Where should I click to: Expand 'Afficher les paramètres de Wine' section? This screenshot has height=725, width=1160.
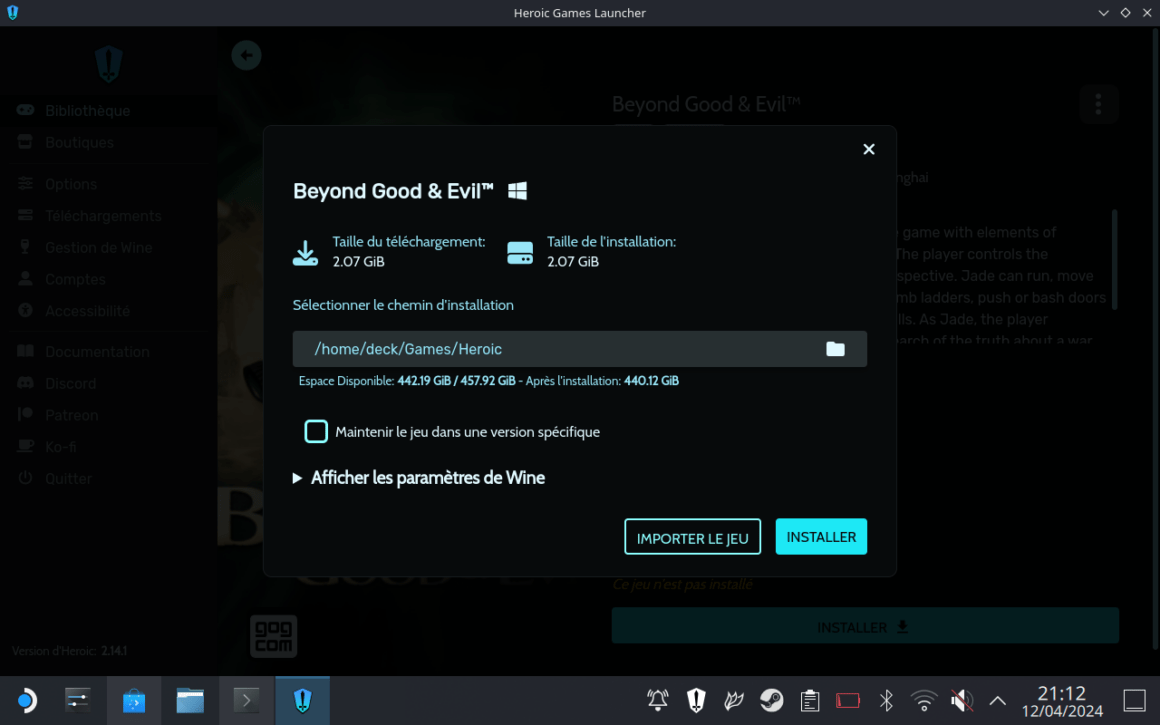[419, 478]
